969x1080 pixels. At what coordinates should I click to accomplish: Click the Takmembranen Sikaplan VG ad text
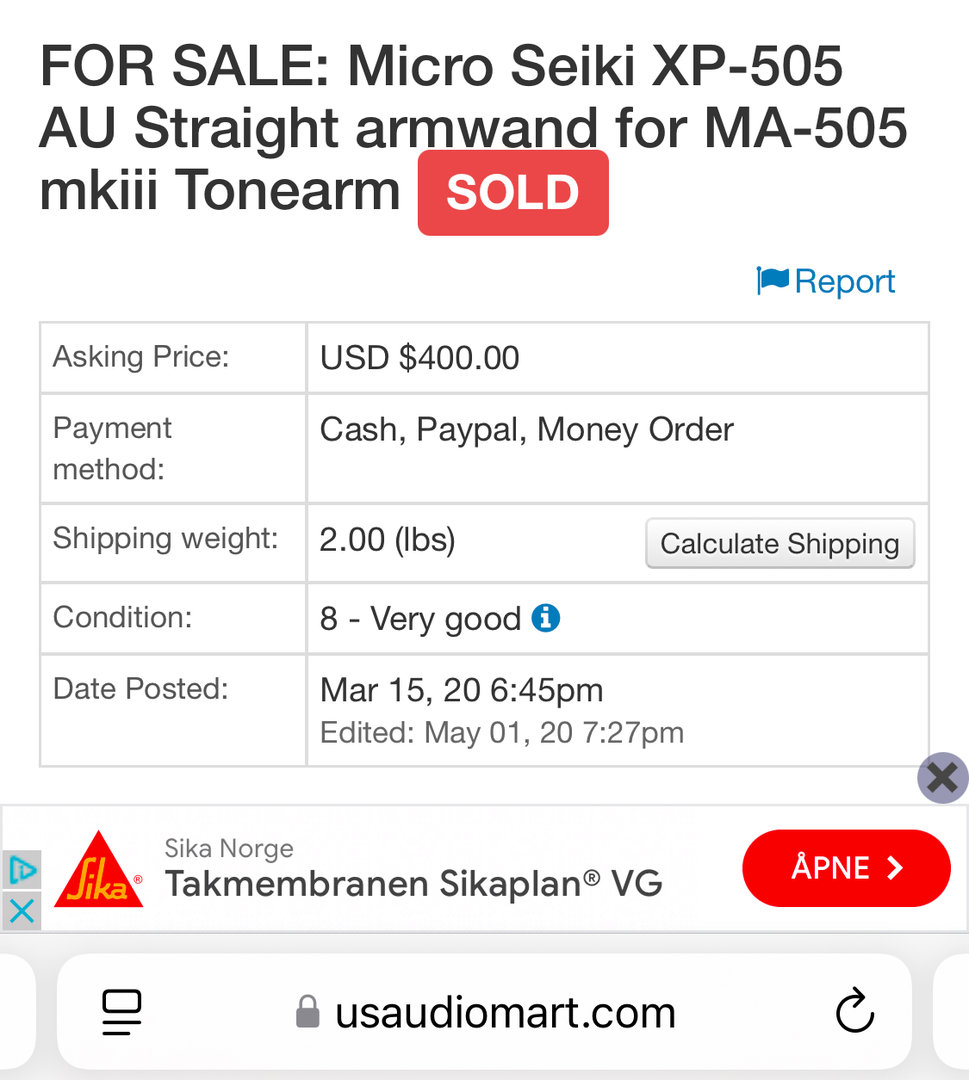[x=413, y=883]
